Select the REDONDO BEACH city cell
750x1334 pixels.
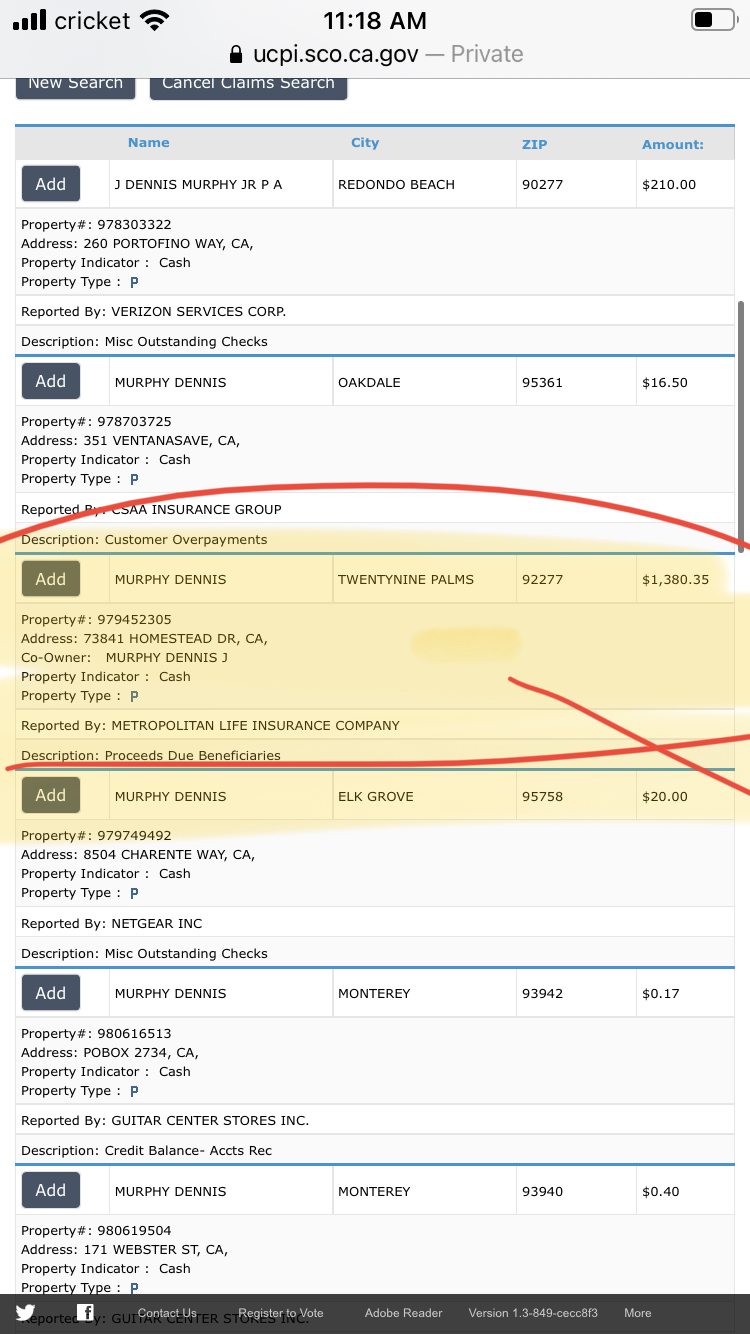click(x=396, y=184)
